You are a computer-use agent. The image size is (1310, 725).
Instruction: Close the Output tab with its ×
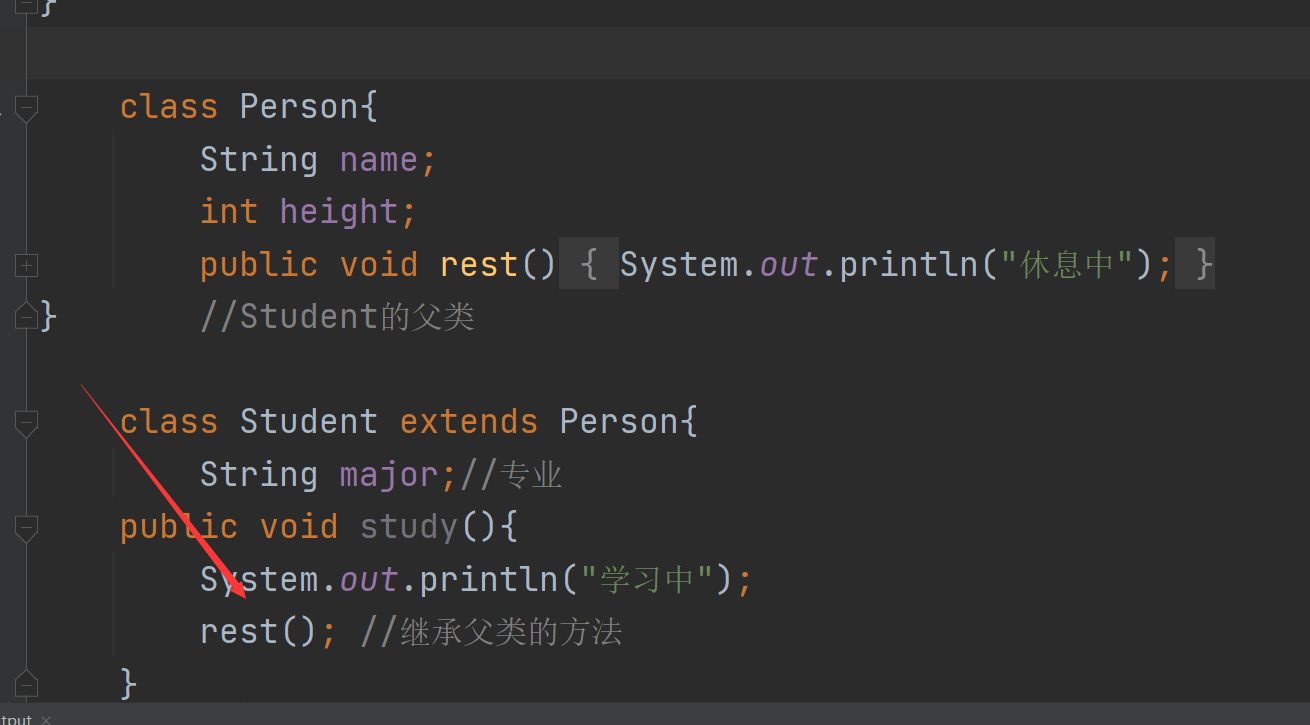46,719
